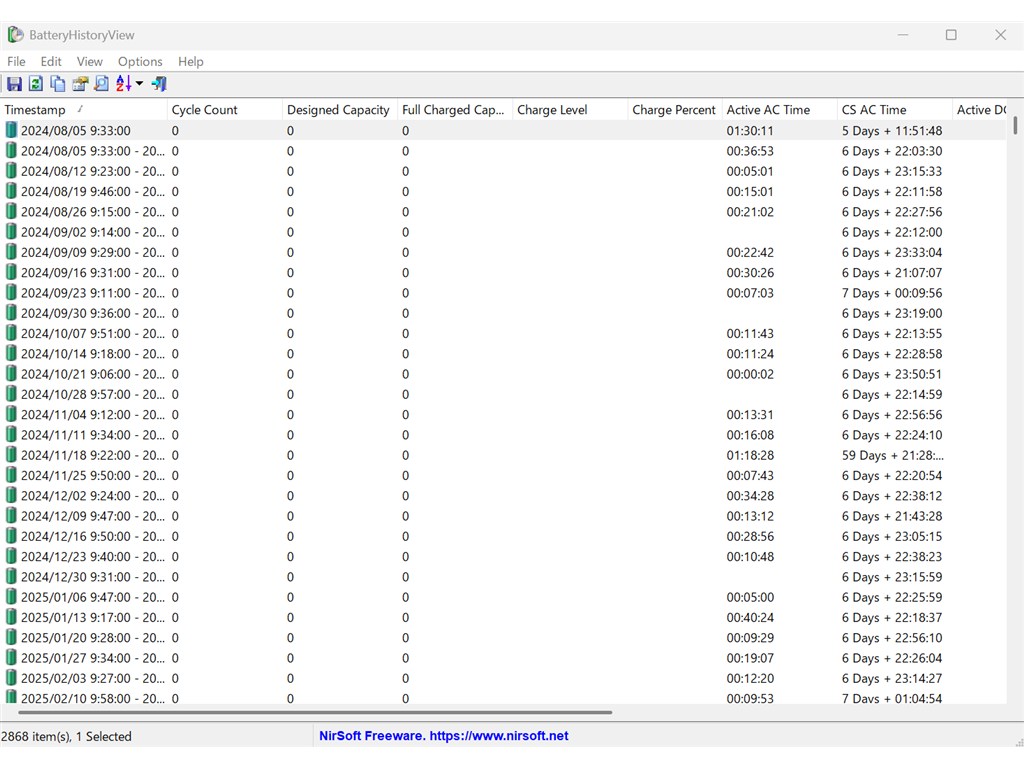Click the BatteryHistoryView title bar app icon

(x=15, y=35)
